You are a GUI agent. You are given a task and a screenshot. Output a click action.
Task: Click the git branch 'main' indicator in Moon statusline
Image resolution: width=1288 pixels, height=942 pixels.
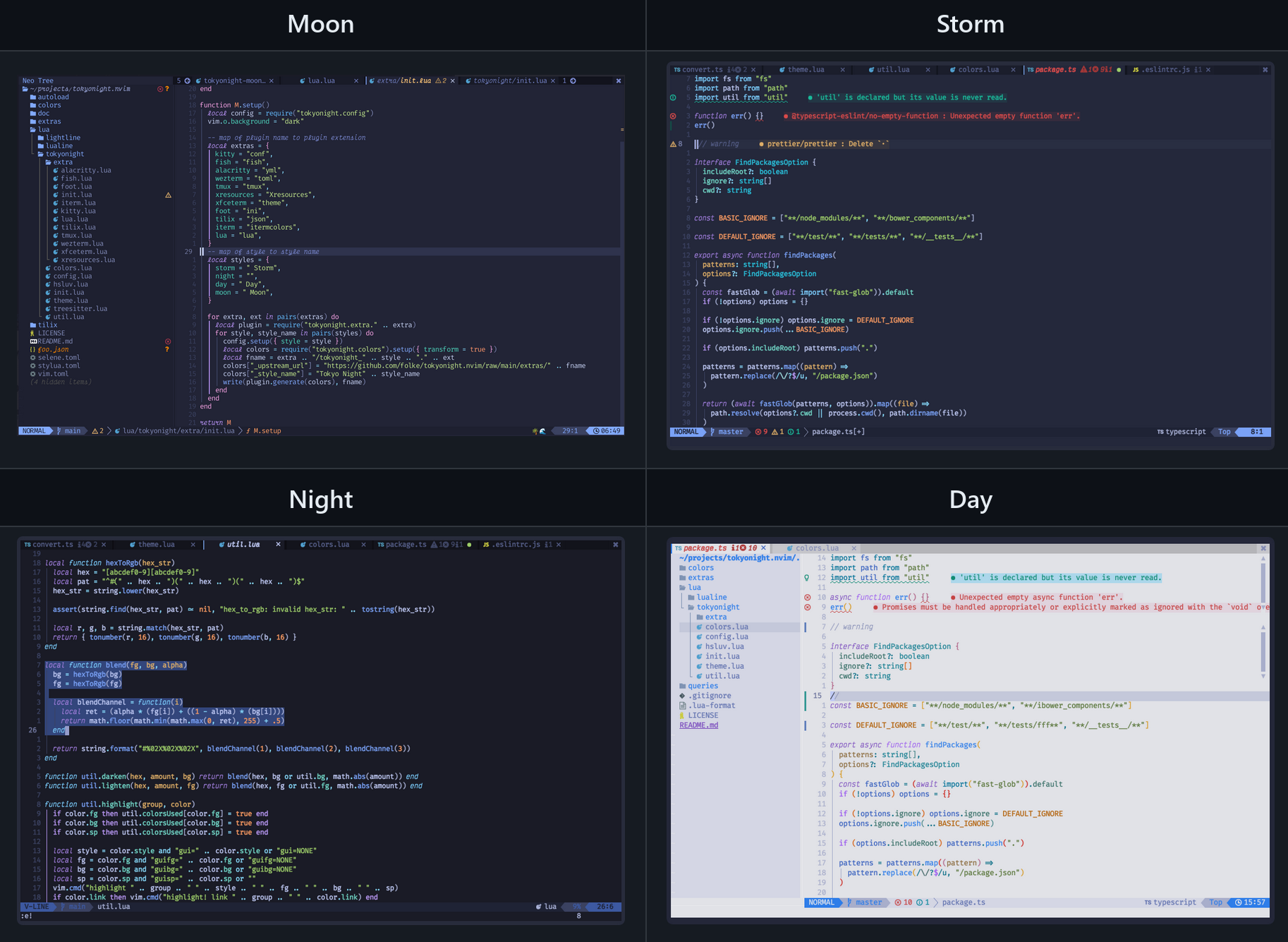[x=69, y=430]
